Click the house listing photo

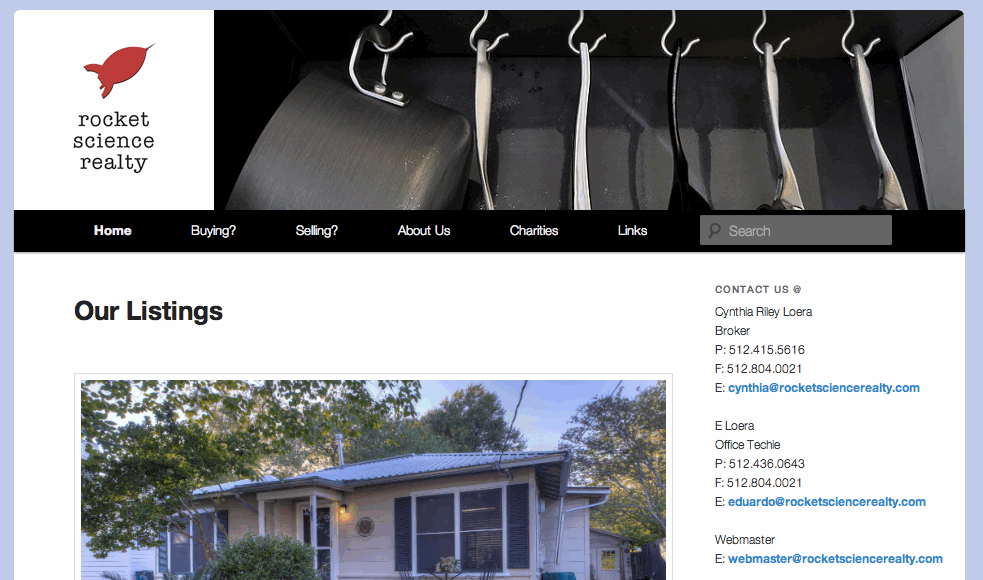(x=374, y=480)
